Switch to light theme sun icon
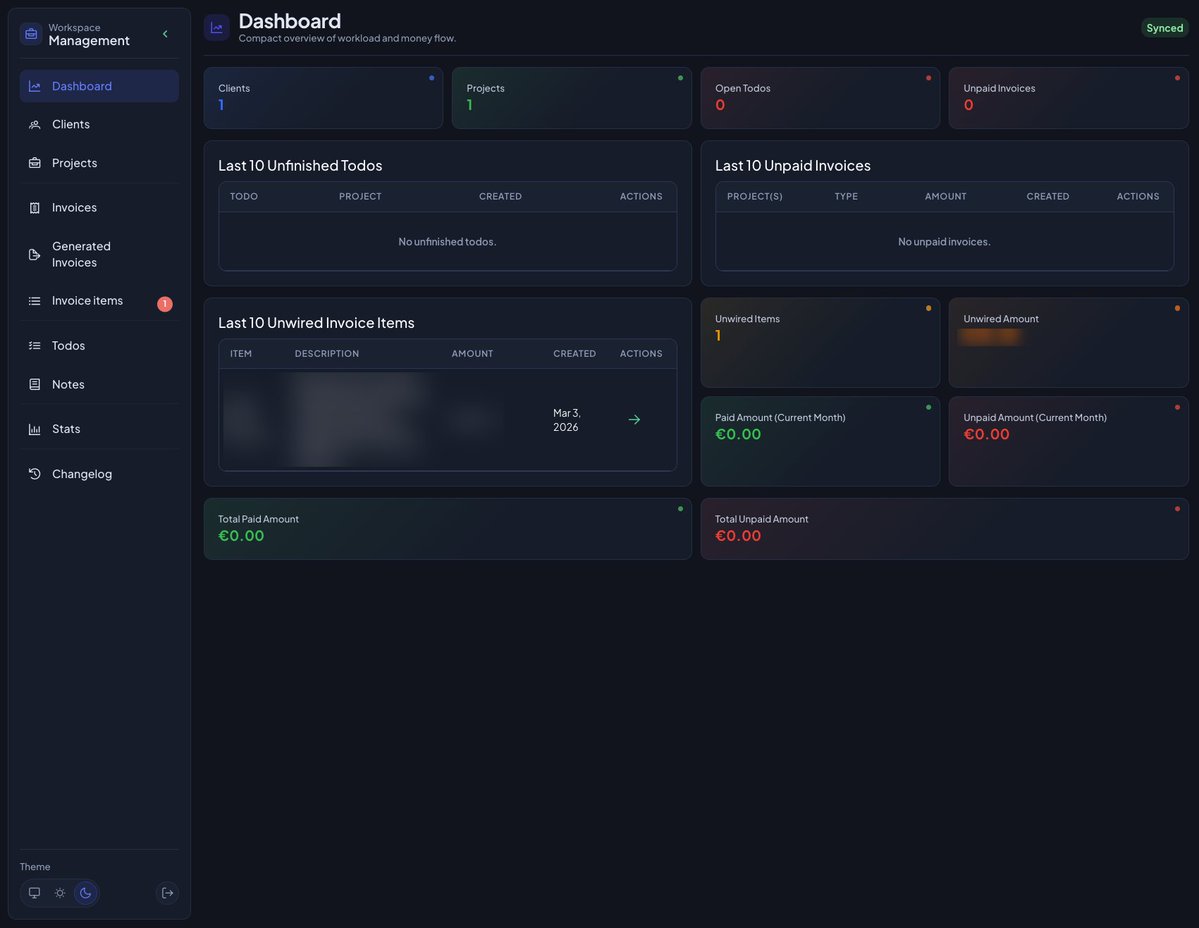This screenshot has height=928, width=1199. (60, 893)
